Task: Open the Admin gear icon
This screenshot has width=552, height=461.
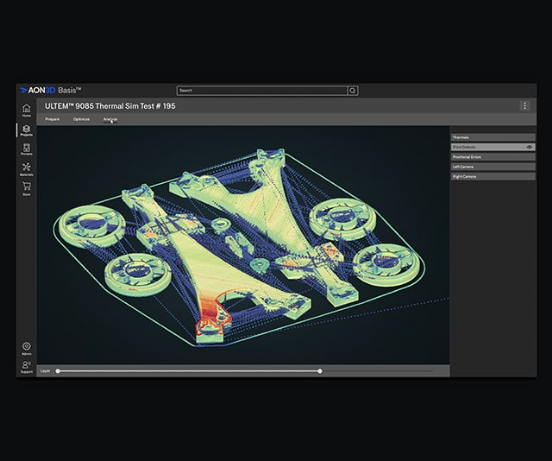Action: click(x=26, y=348)
